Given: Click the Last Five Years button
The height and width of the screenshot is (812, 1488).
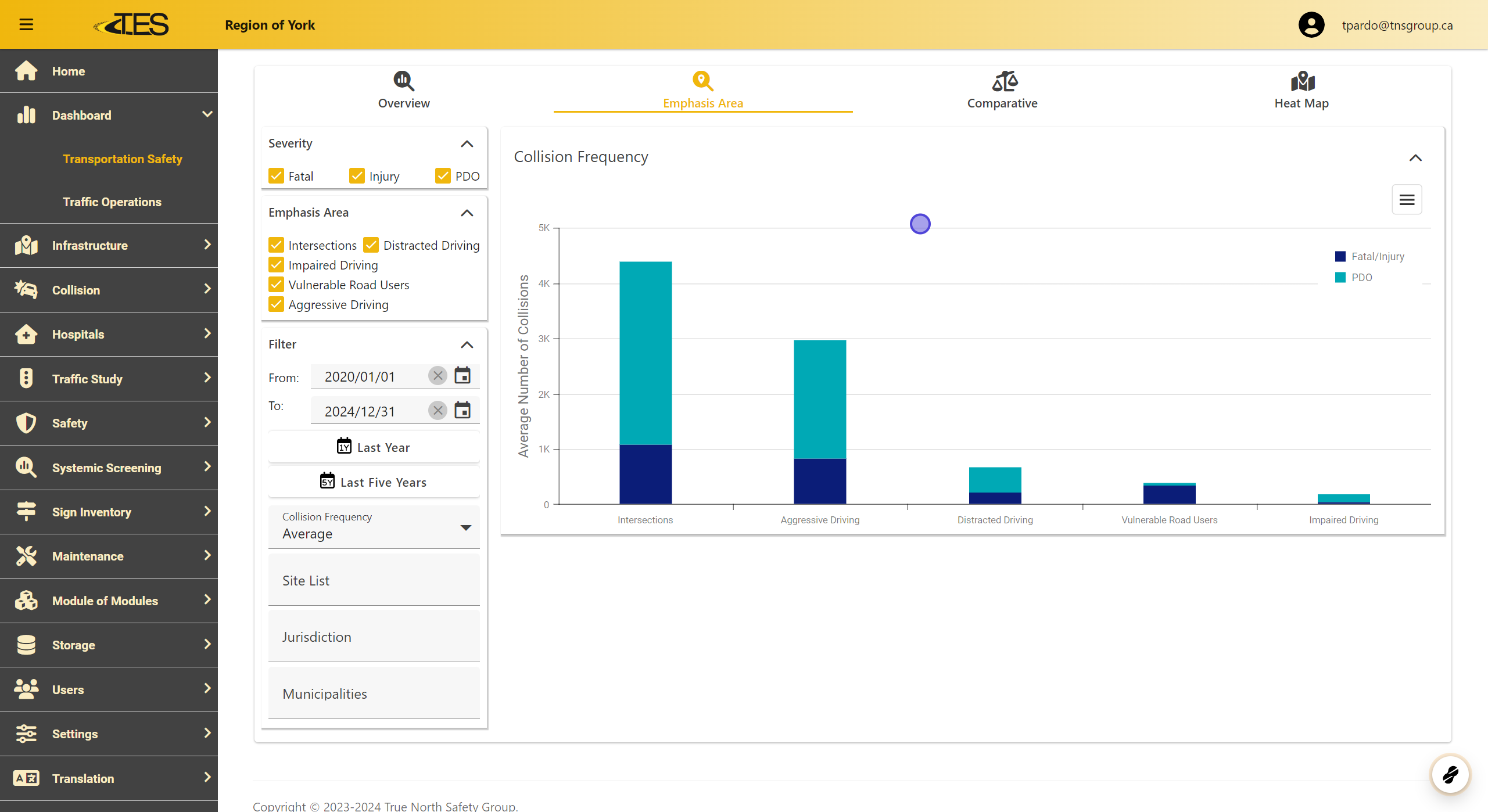Looking at the screenshot, I should pyautogui.click(x=374, y=482).
